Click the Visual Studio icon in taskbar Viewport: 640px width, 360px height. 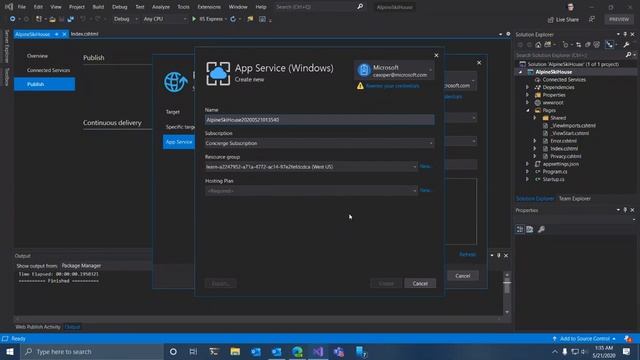pyautogui.click(x=318, y=351)
